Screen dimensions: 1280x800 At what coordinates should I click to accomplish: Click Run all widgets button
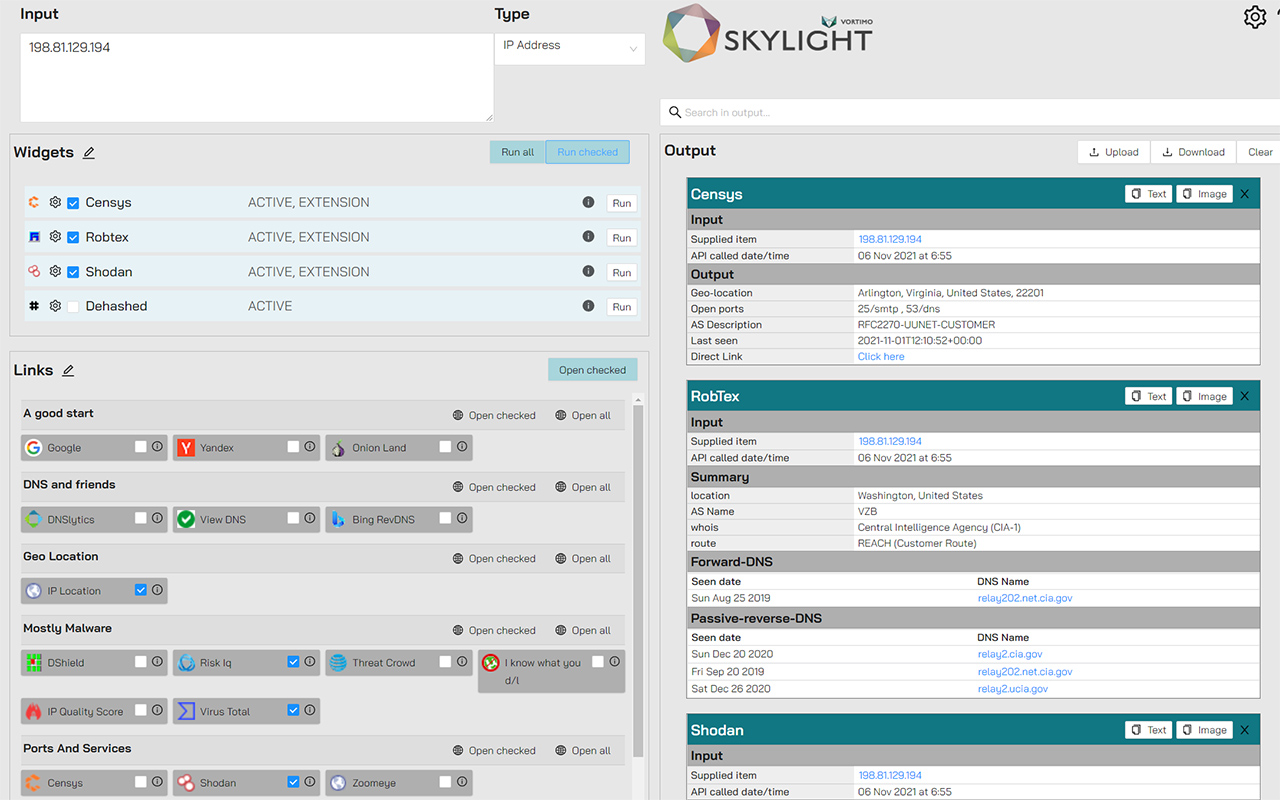tap(518, 152)
